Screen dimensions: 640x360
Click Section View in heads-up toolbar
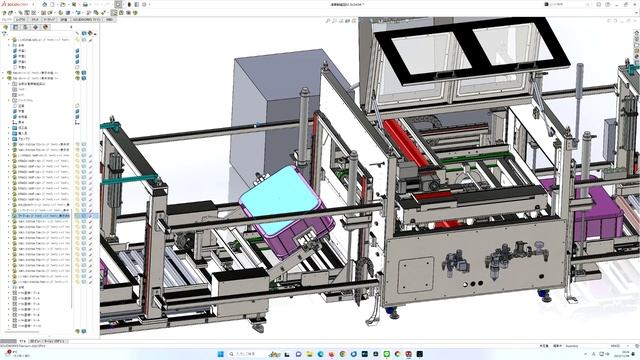point(347,20)
